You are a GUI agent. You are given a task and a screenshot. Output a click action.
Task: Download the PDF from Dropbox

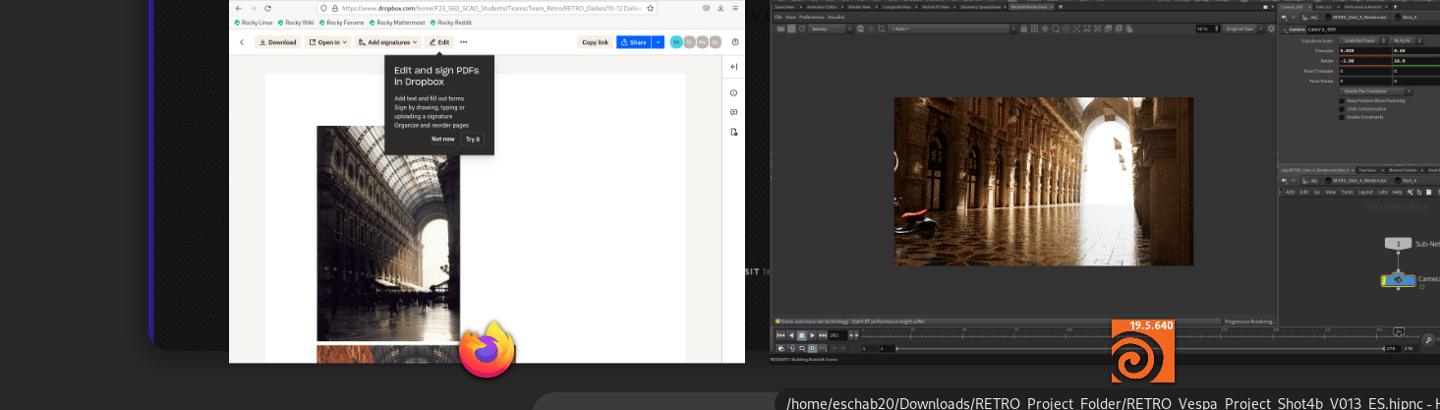point(278,42)
